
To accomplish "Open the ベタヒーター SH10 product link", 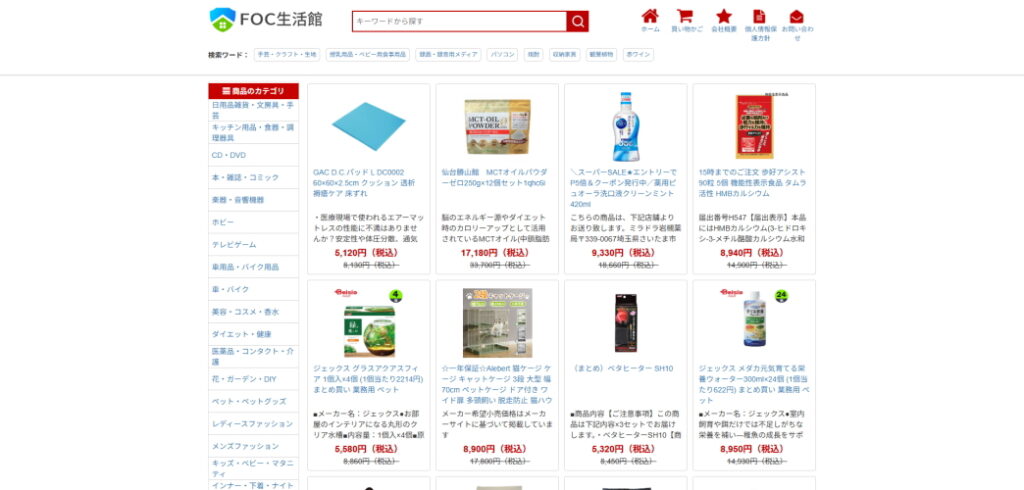I will point(622,368).
